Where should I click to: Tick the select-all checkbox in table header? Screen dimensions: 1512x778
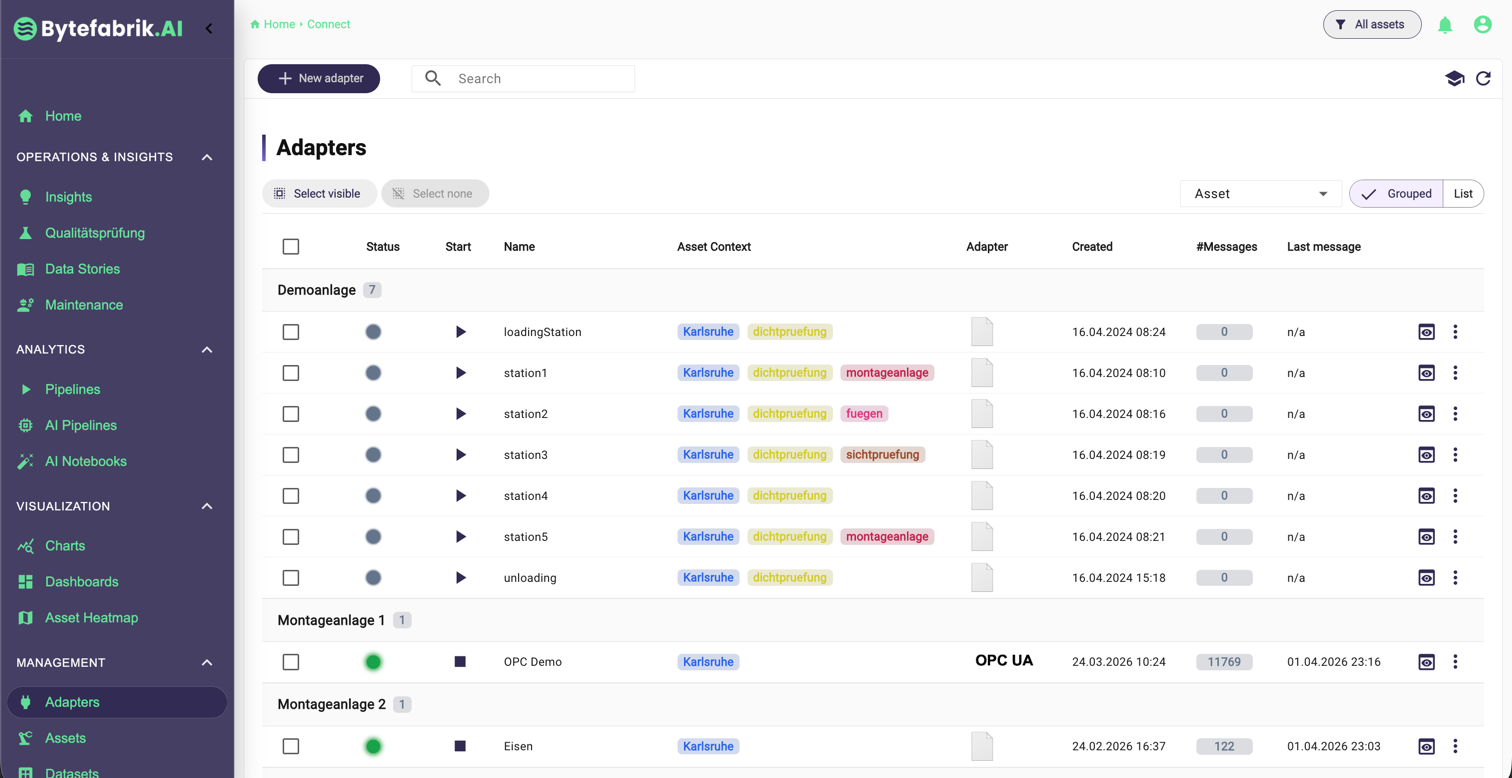291,247
